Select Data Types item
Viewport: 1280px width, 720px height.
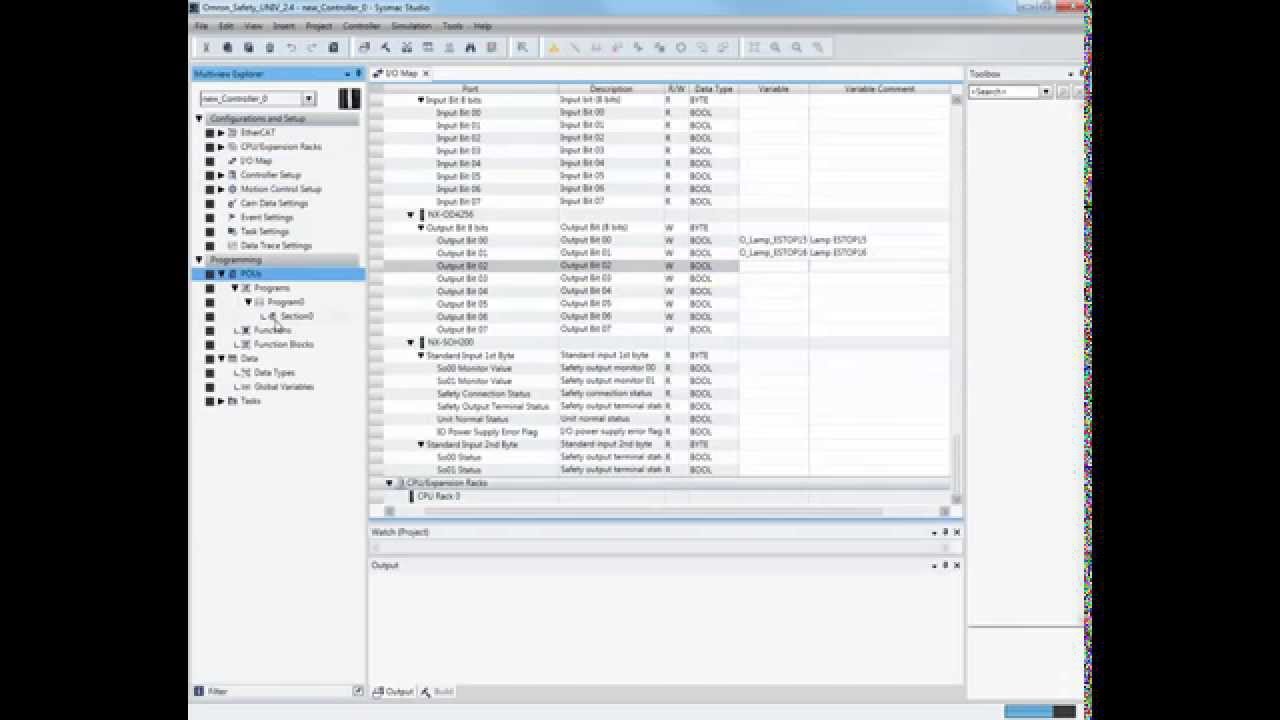tap(275, 373)
